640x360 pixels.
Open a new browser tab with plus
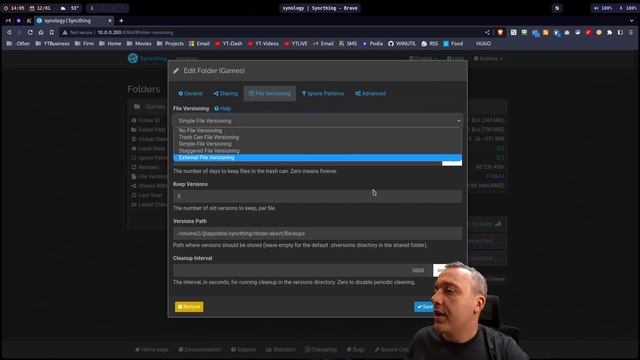(x=121, y=20)
